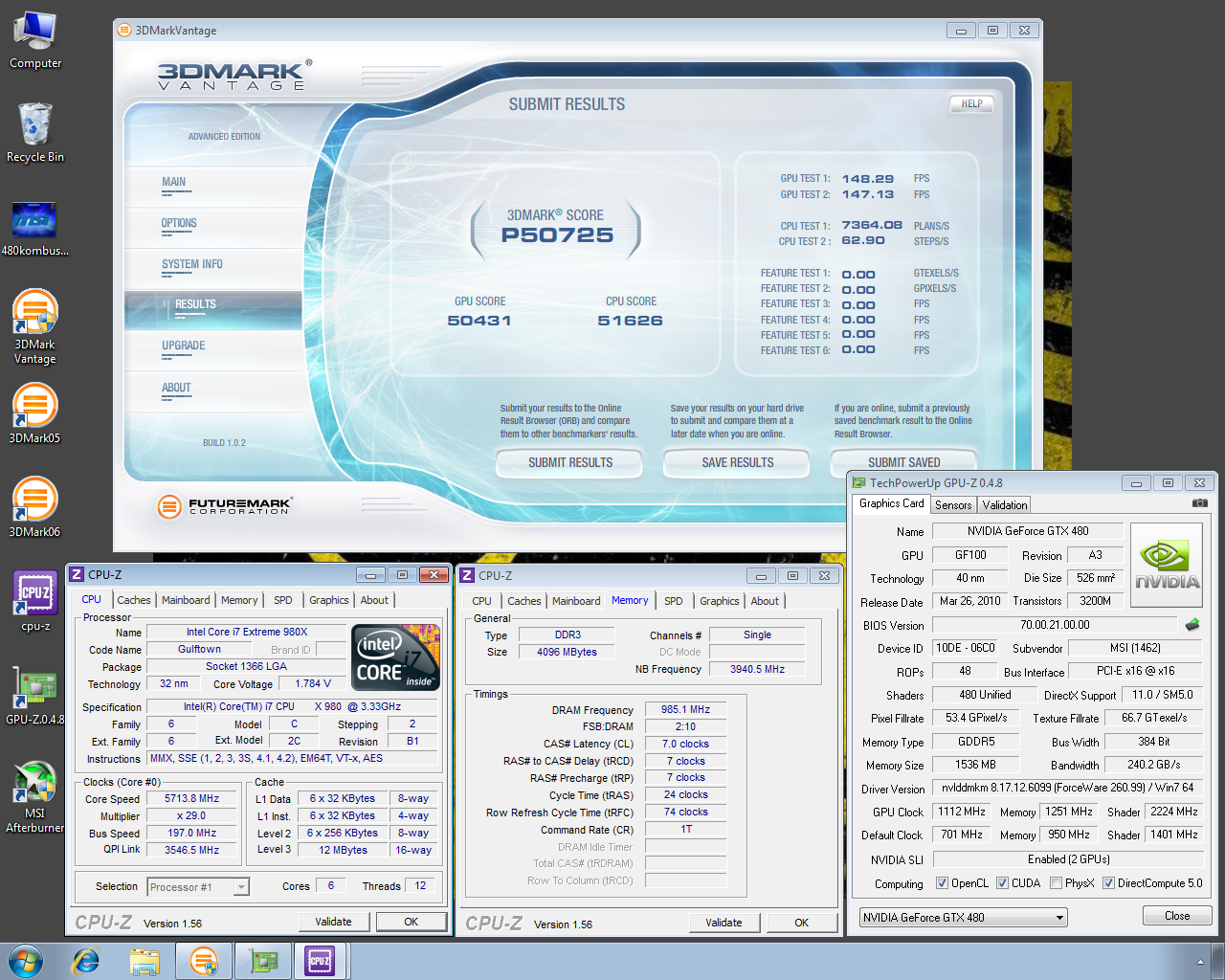
Task: Click the GPU-Z Name field GTX 480
Action: click(x=1028, y=531)
